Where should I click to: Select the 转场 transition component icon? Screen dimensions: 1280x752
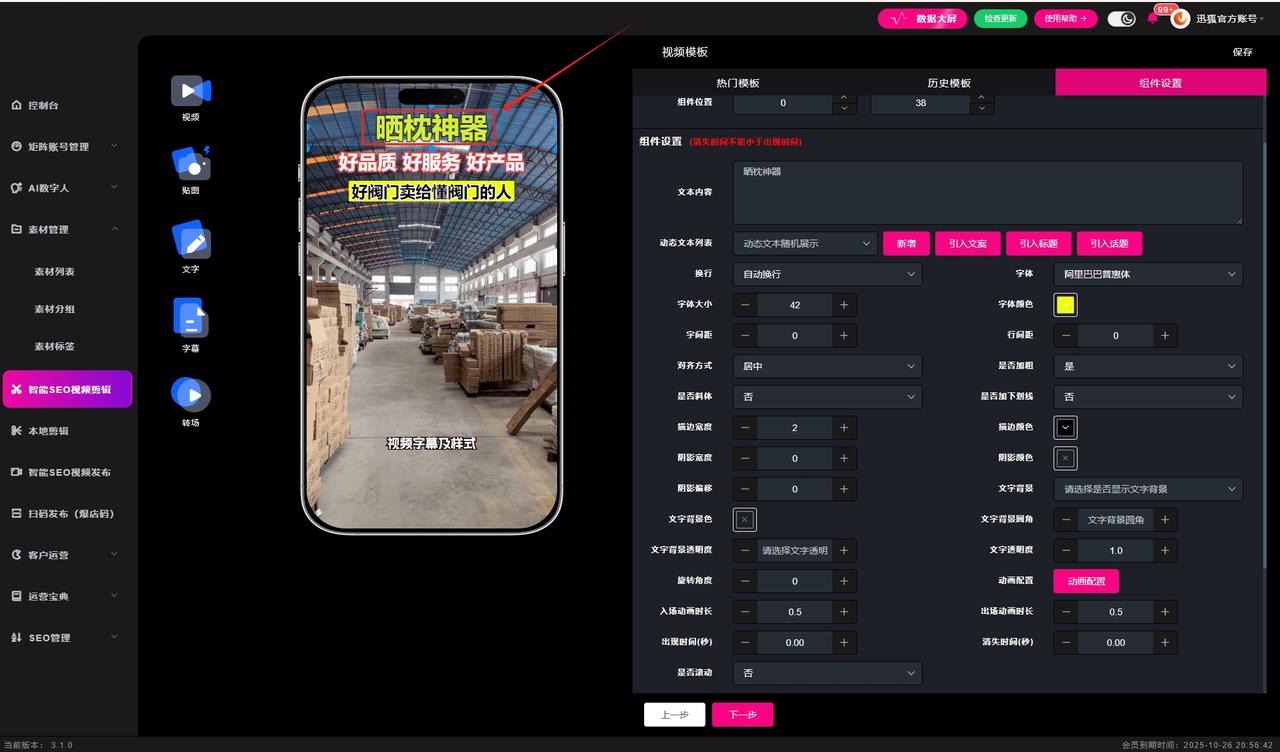pos(190,395)
